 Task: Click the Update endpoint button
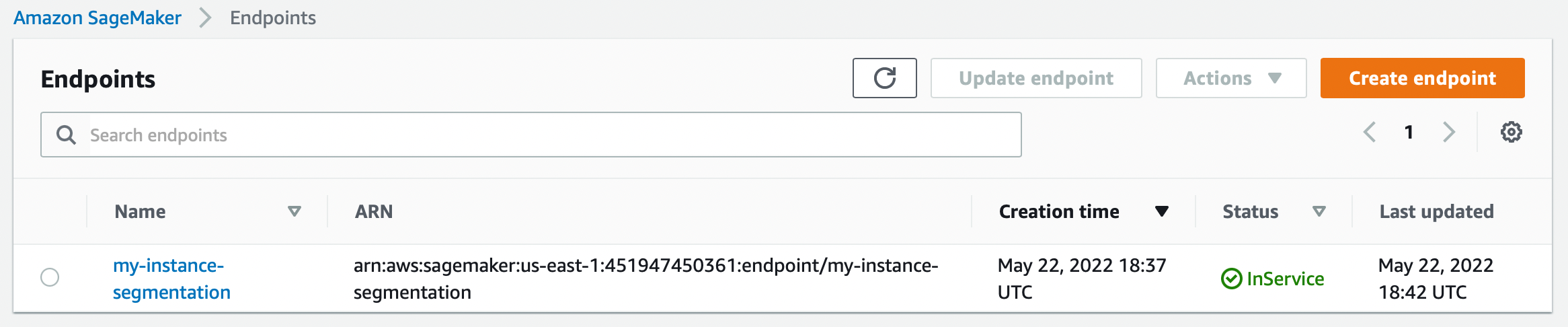click(1036, 78)
